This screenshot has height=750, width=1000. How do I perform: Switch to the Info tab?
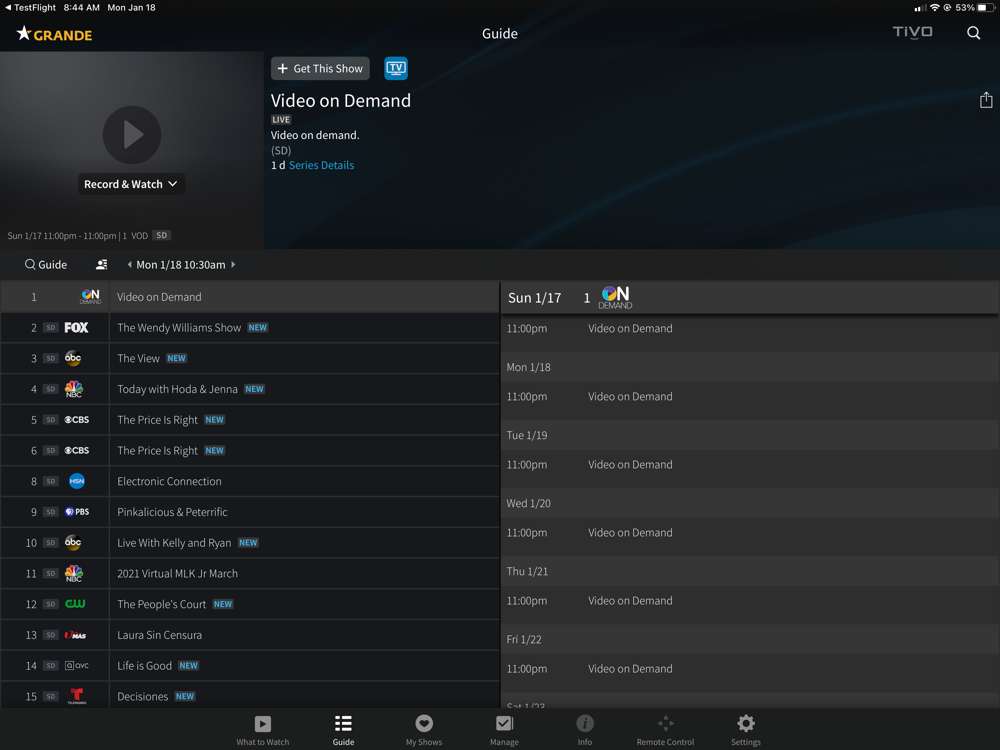coord(585,730)
